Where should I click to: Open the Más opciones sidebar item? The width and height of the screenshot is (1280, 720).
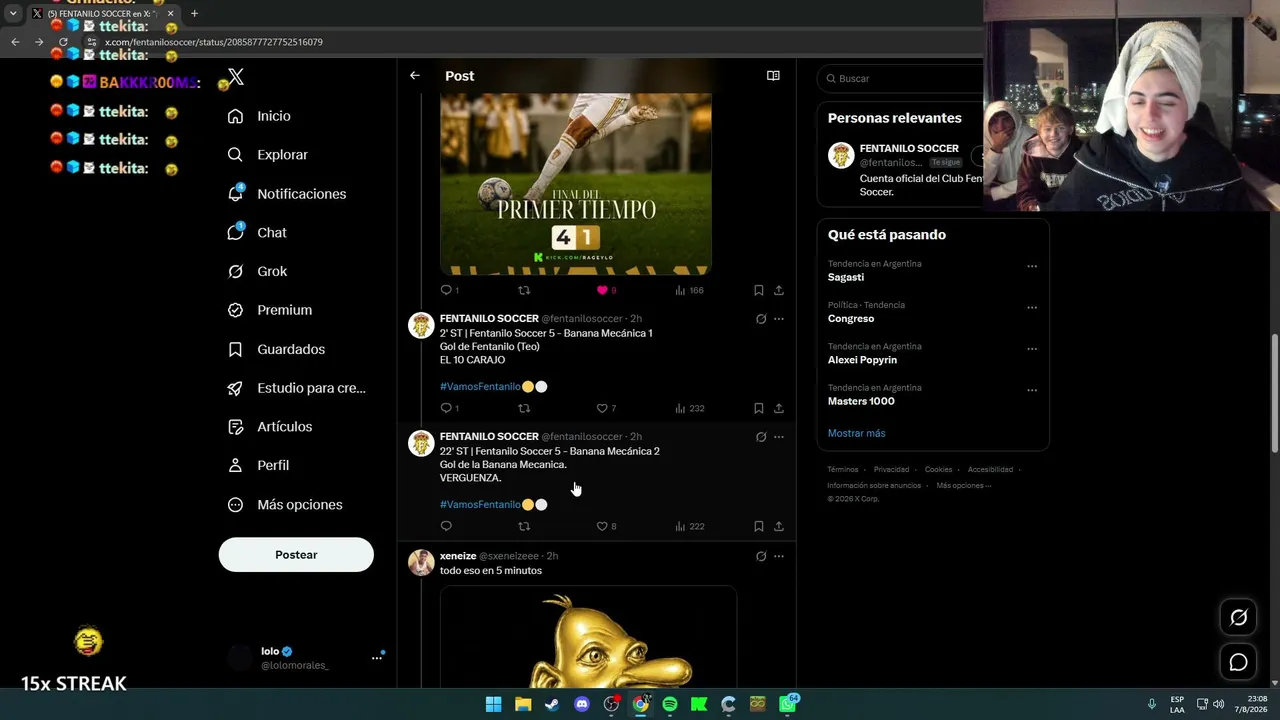[286, 505]
